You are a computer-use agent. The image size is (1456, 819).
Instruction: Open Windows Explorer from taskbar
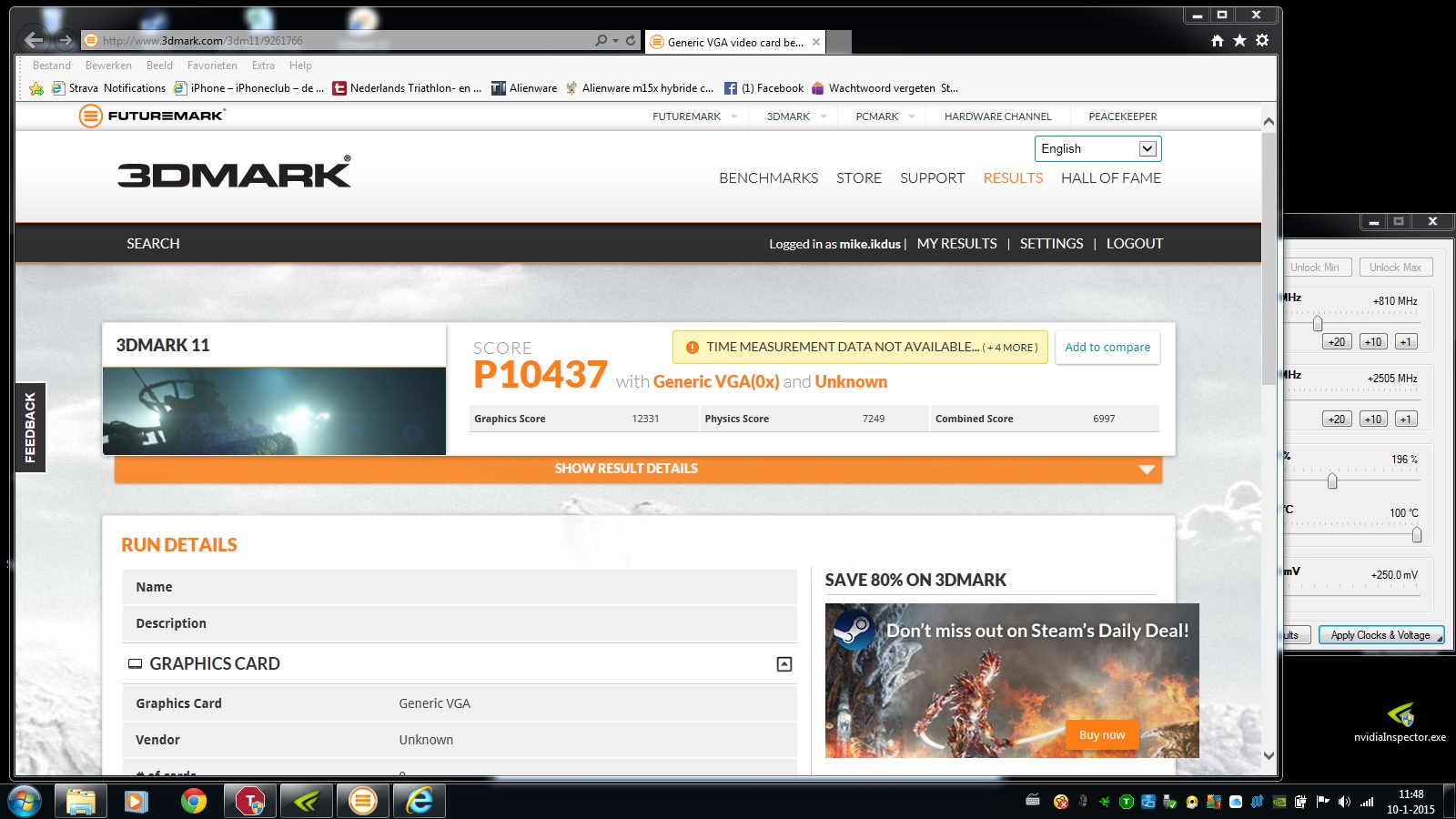[x=81, y=802]
